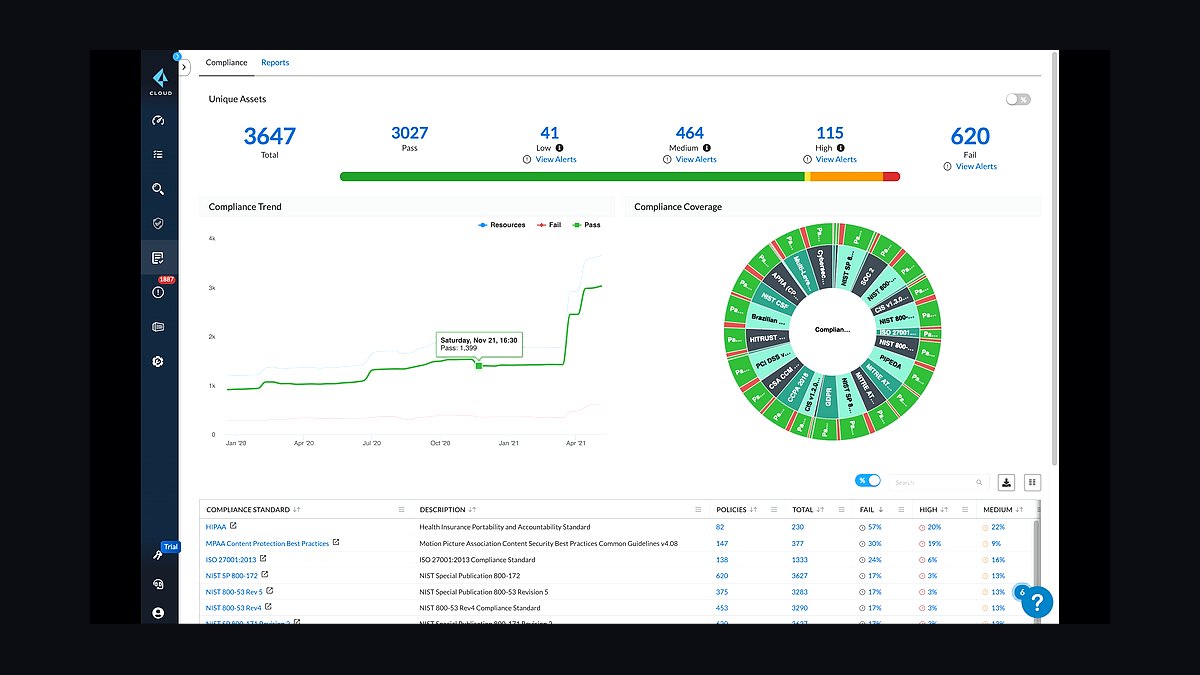Select the Compliance tab

point(227,63)
